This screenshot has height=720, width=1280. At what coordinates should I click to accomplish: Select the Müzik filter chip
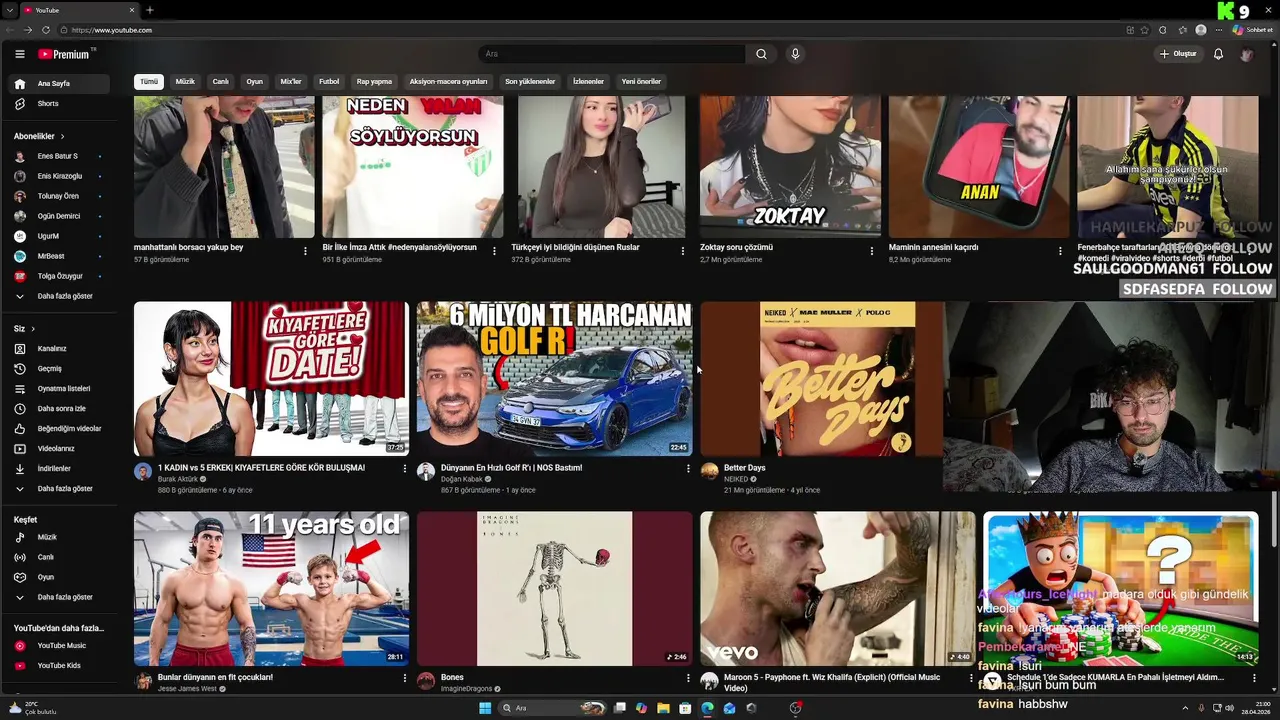click(185, 82)
